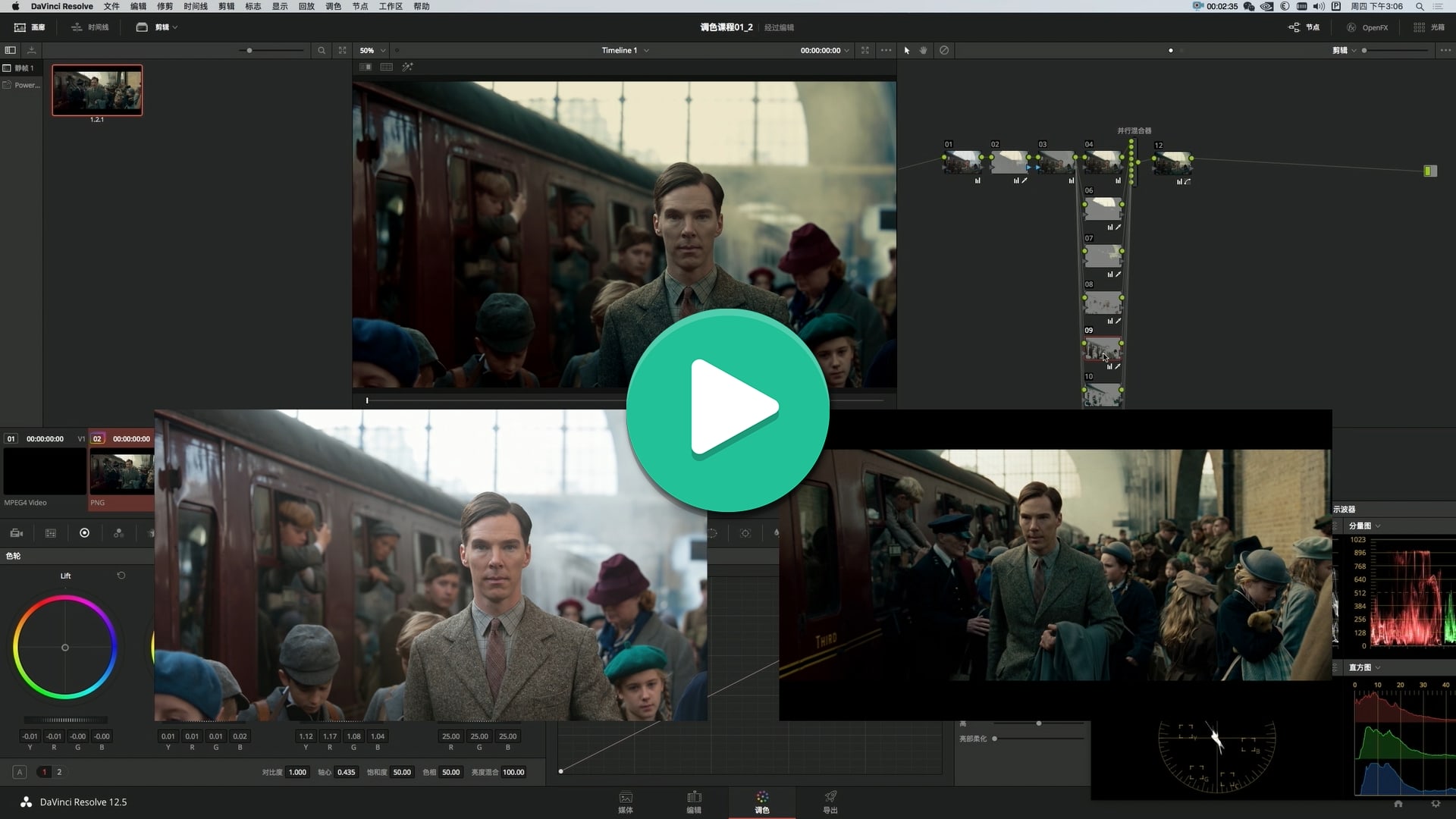Select the hand pan tool in node editor
This screenshot has width=1456, height=819.
[924, 50]
